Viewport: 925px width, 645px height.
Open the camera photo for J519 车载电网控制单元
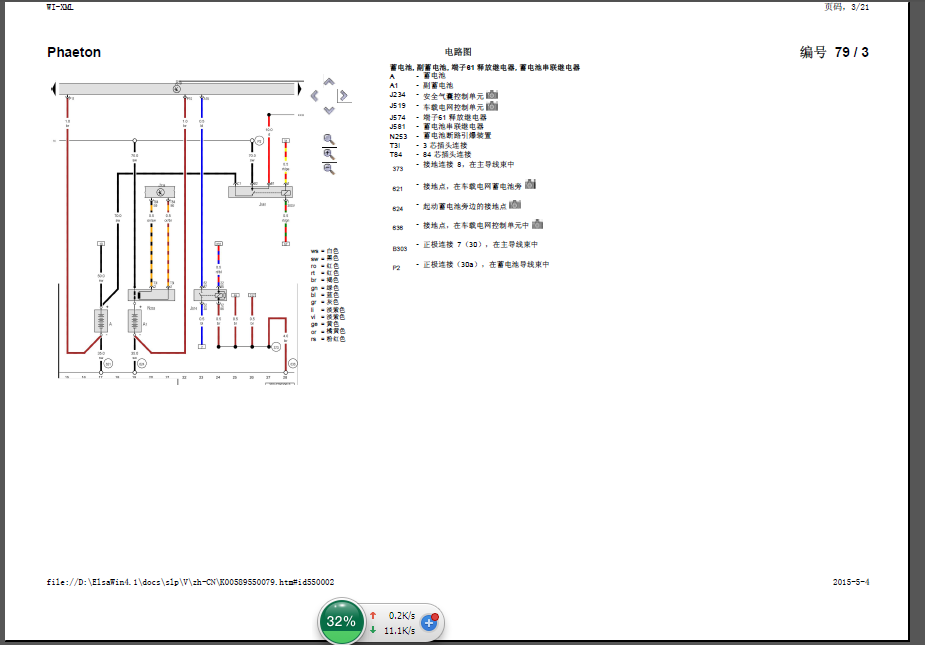(x=492, y=106)
